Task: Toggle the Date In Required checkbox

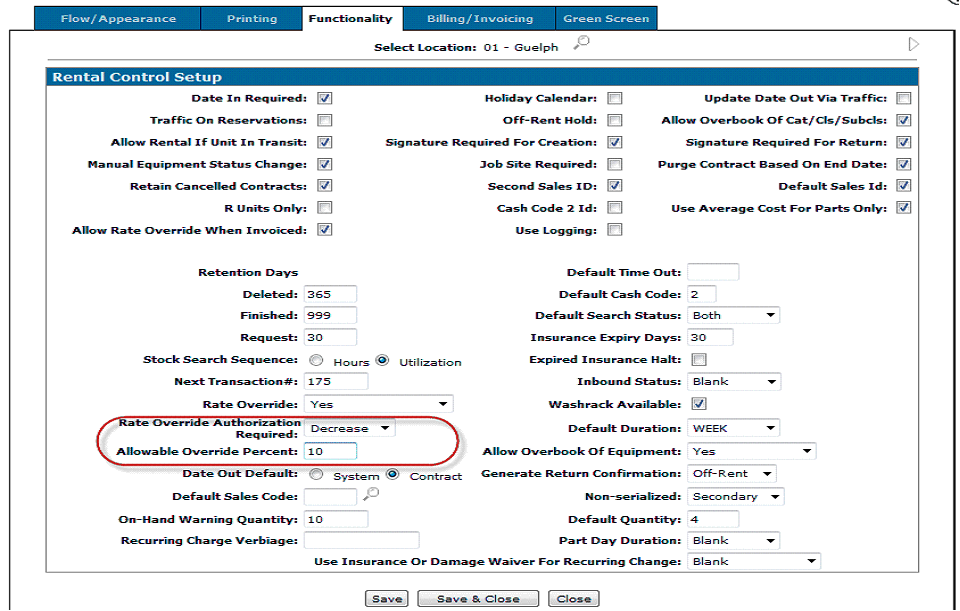Action: [x=324, y=99]
